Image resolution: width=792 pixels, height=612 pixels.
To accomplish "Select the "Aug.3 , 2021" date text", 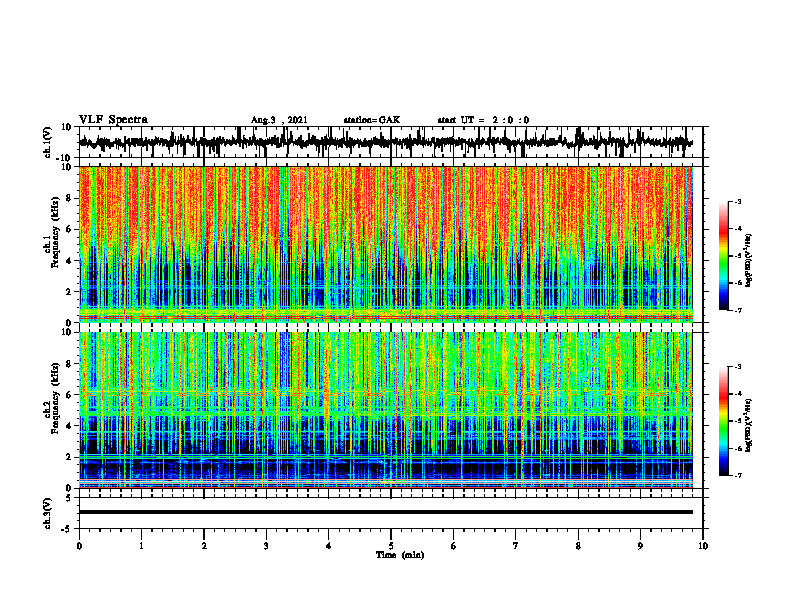I will (279, 120).
